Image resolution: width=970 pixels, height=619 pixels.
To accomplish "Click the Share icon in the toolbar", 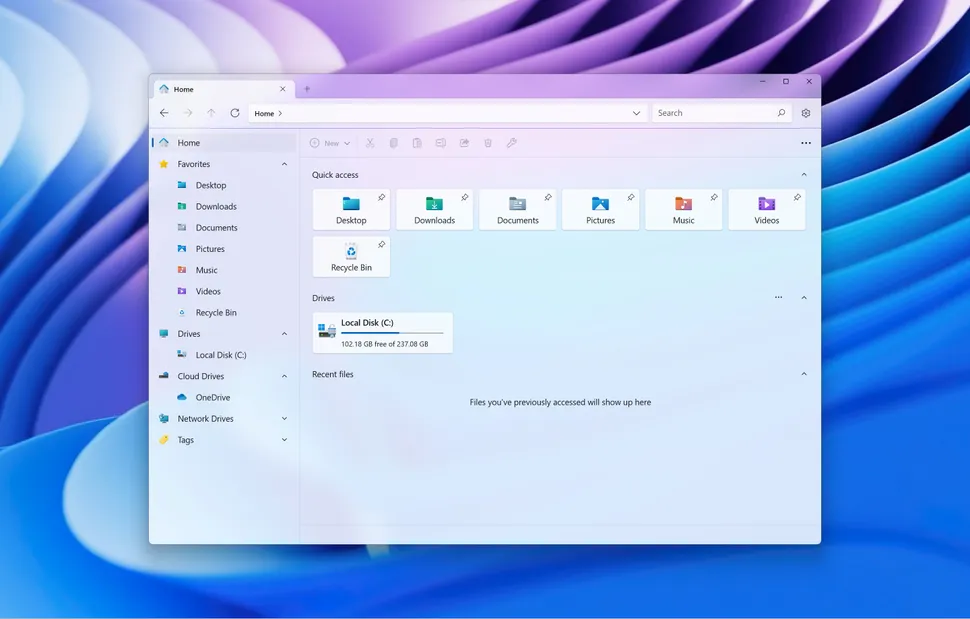I will pyautogui.click(x=464, y=143).
